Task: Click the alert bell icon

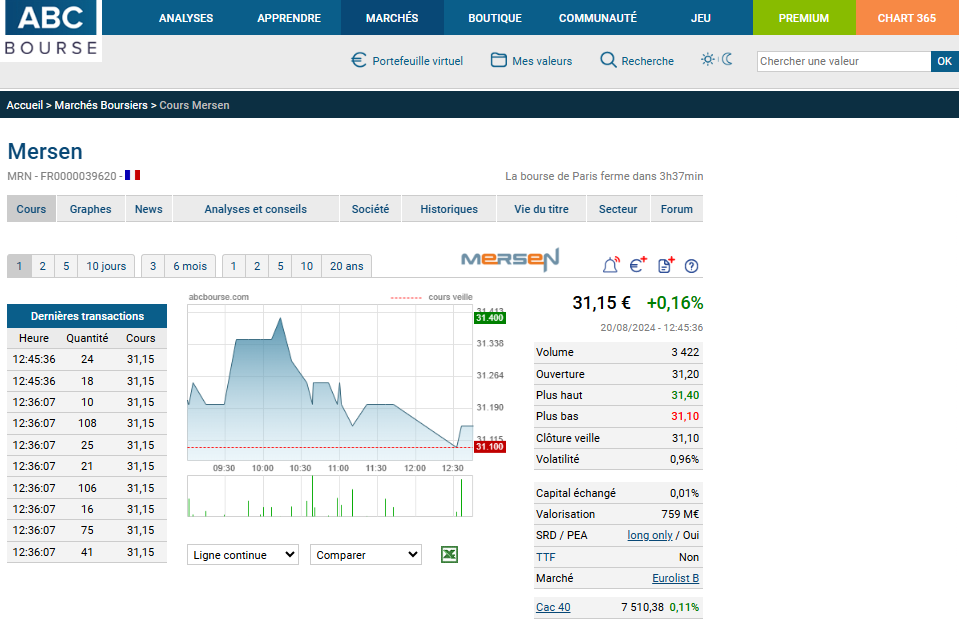Action: (x=610, y=265)
